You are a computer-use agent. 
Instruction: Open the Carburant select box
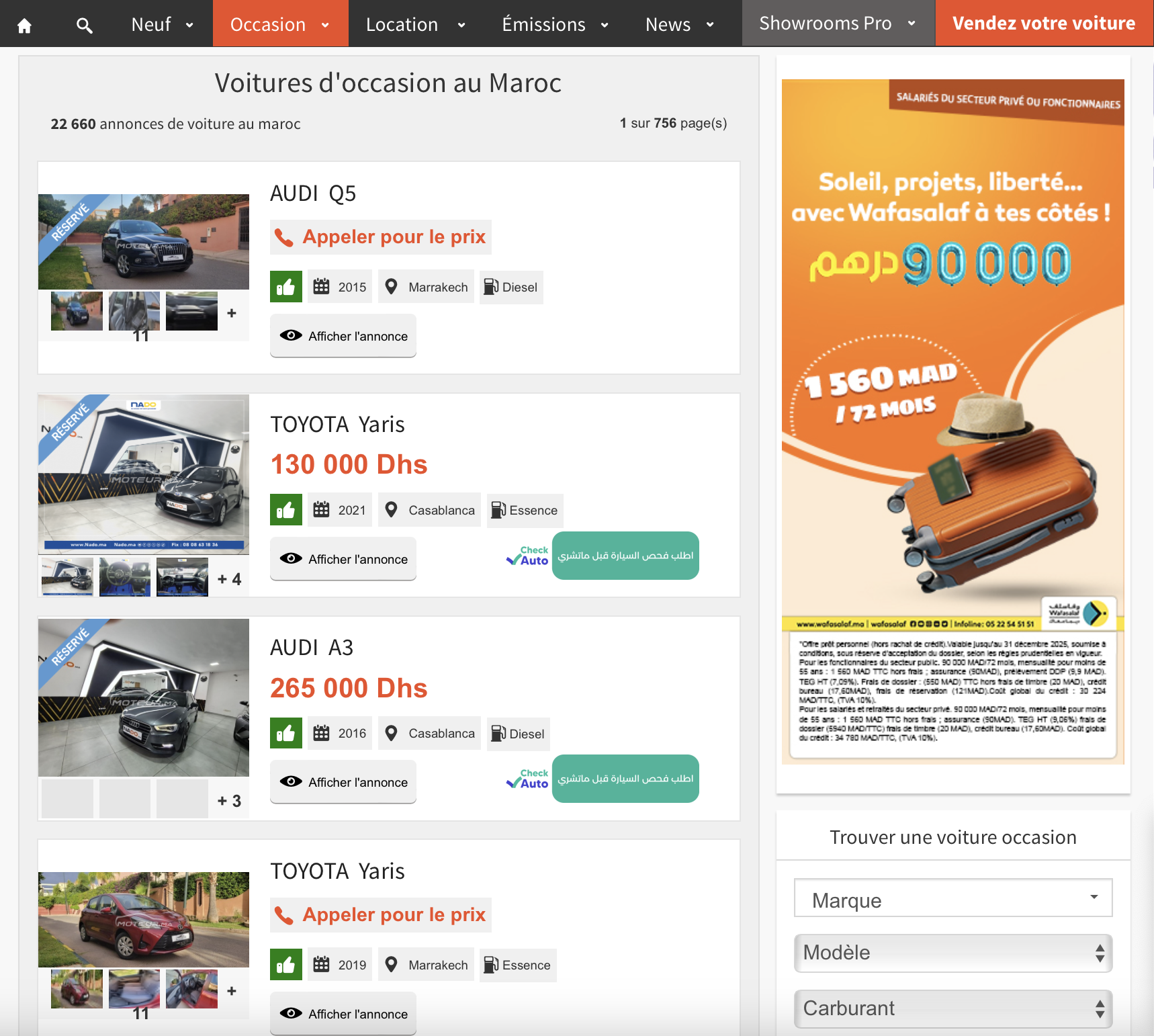(x=953, y=1008)
